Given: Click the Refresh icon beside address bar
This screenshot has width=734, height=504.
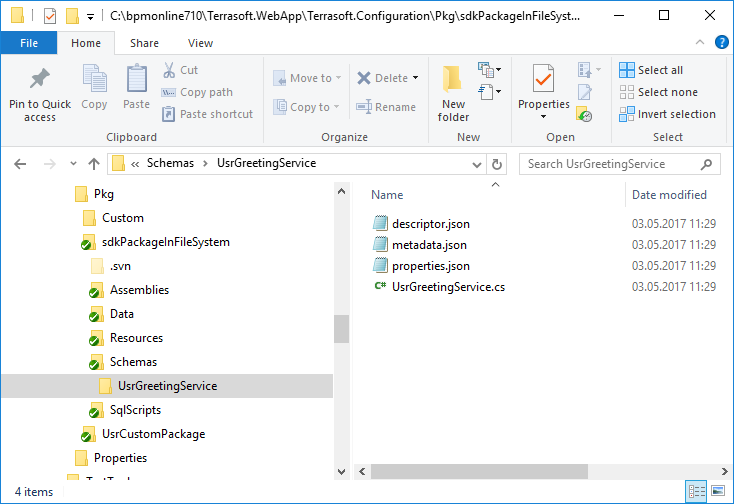Looking at the screenshot, I should (499, 164).
